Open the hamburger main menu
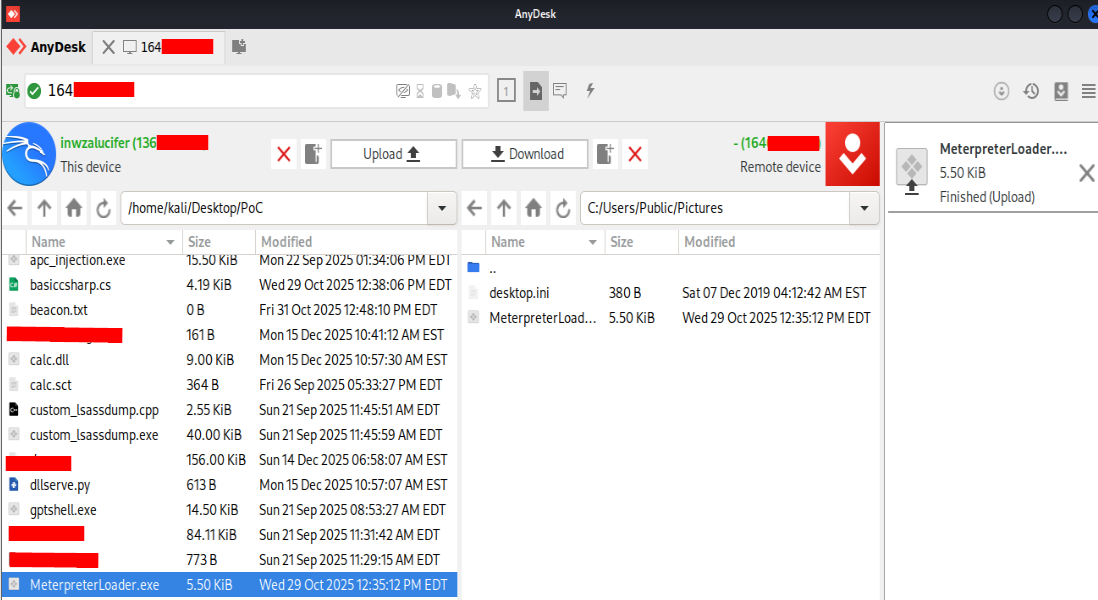 pos(1089,91)
